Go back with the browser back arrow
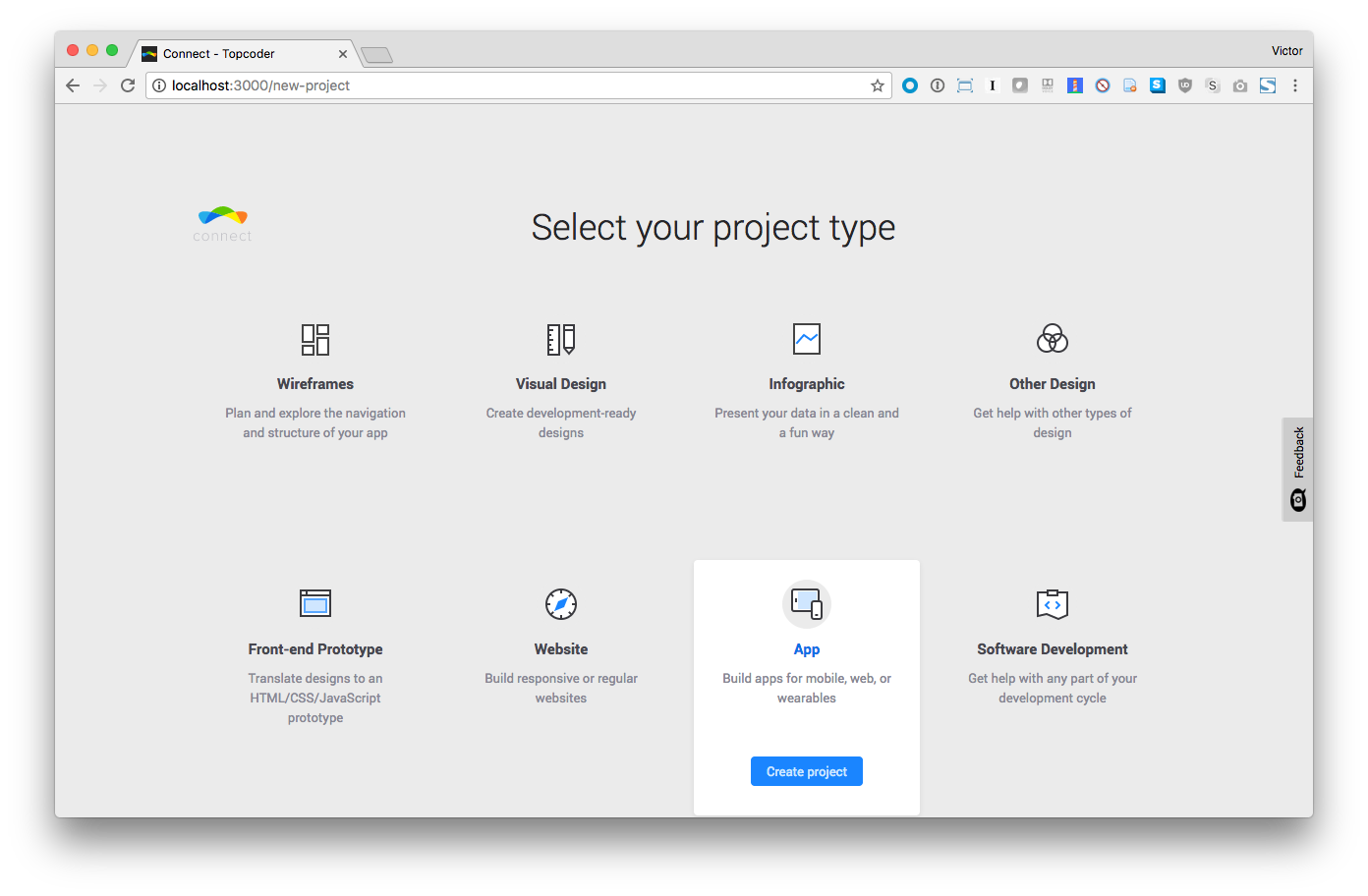Screen dimensions: 1368x896 [73, 85]
